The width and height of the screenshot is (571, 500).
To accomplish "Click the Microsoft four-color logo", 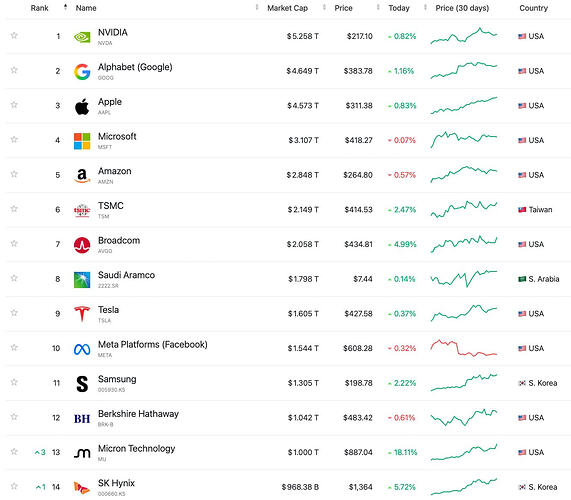I will tap(82, 141).
